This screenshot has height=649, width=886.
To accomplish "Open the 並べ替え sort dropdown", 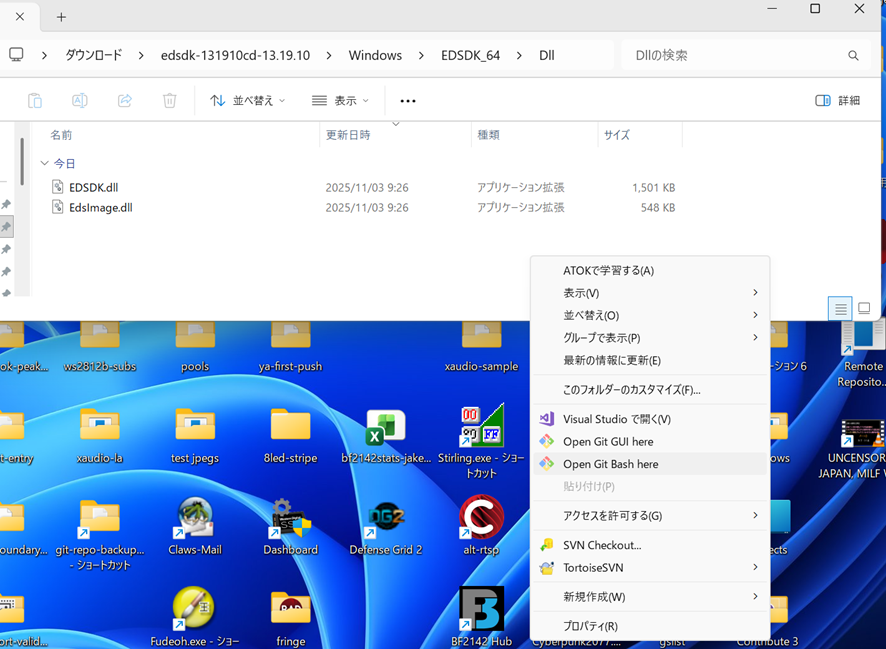I will pos(247,101).
